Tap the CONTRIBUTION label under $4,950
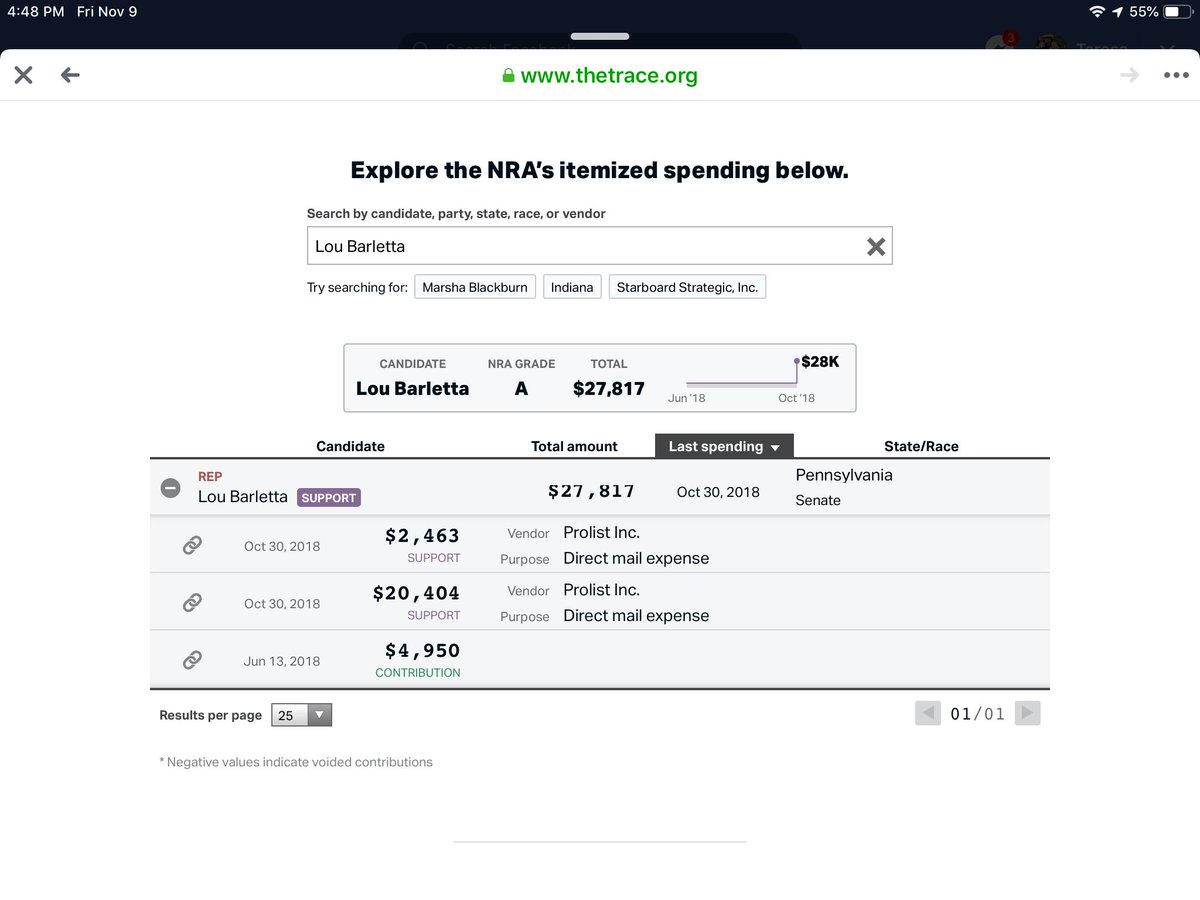Viewport: 1200px width, 900px height. [418, 673]
